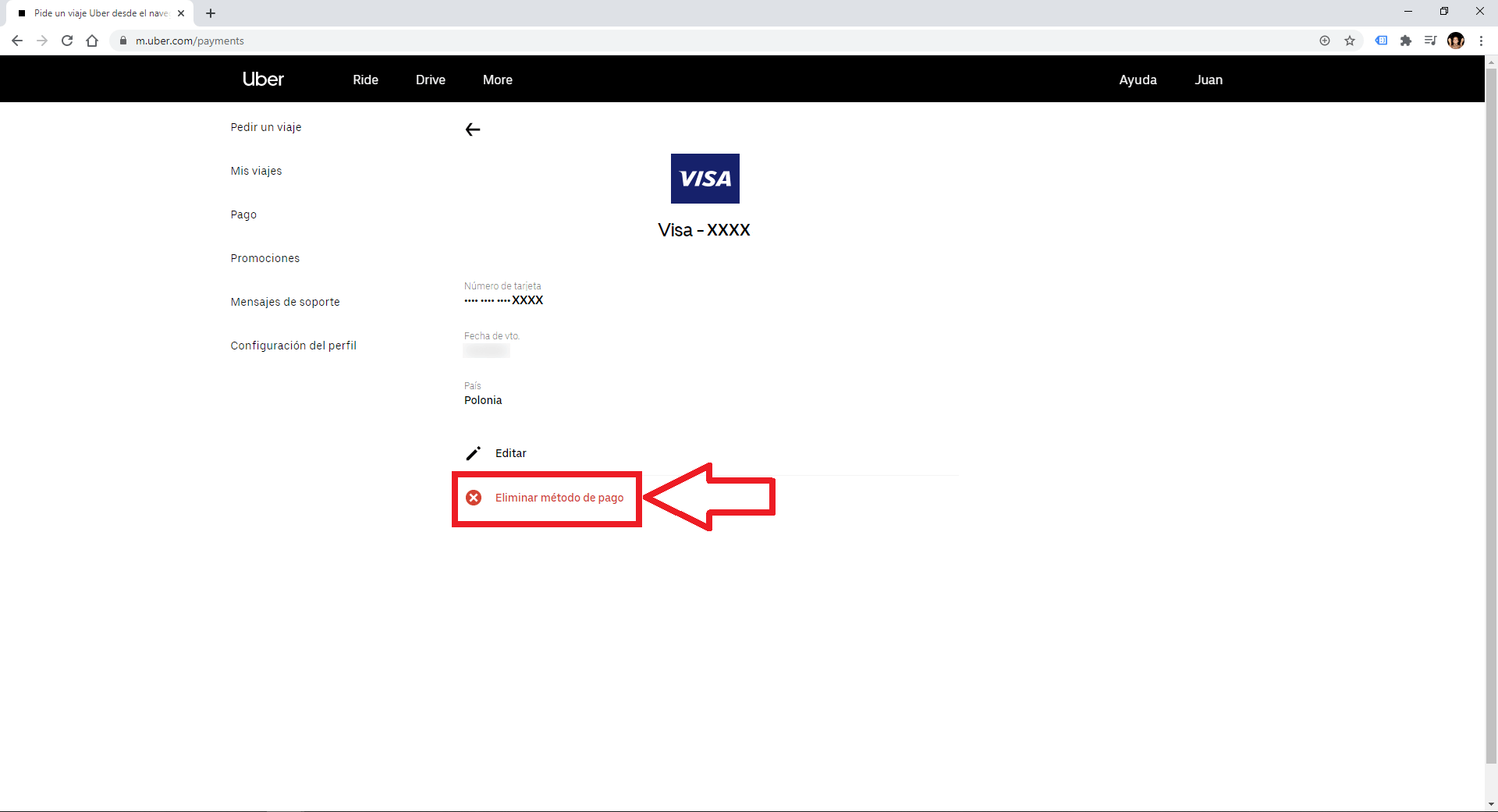Open Configuración del perfil
The height and width of the screenshot is (812, 1498).
tap(293, 346)
